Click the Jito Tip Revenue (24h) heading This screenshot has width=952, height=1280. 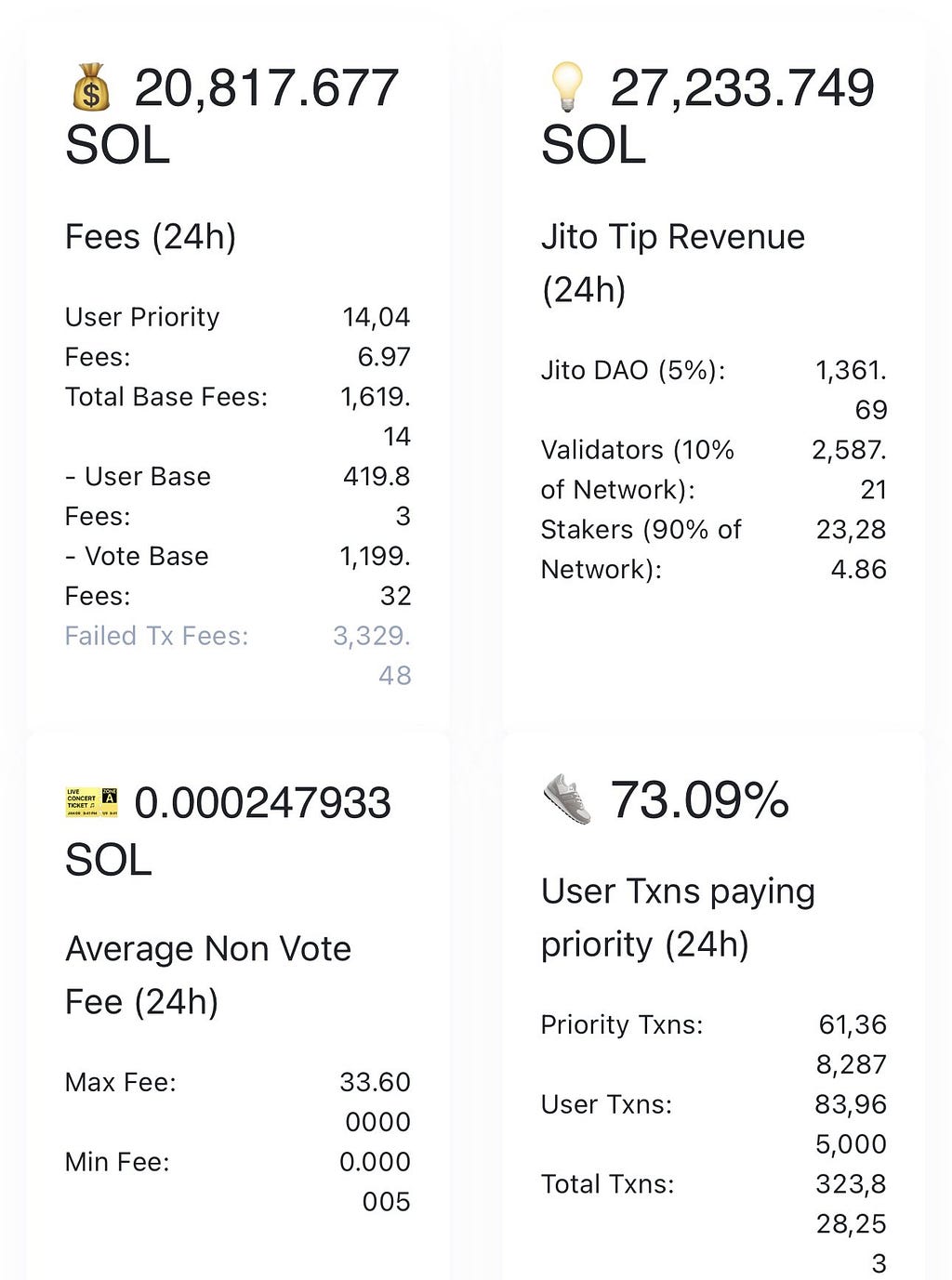pos(673,263)
